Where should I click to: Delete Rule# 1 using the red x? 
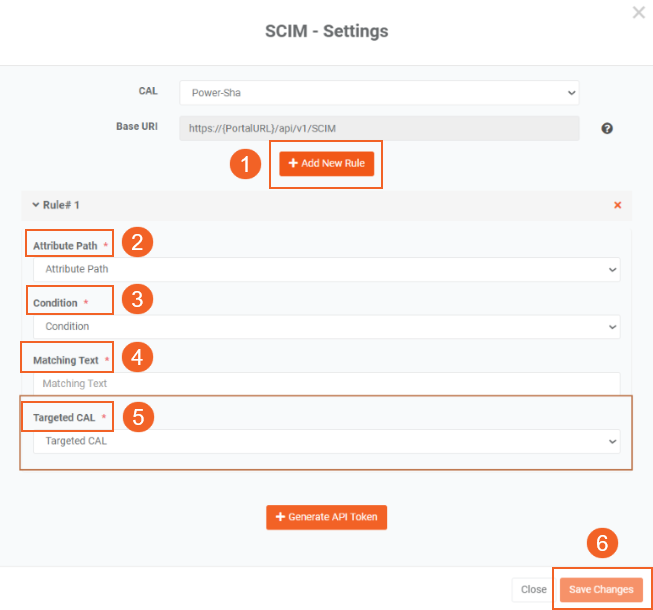click(617, 205)
